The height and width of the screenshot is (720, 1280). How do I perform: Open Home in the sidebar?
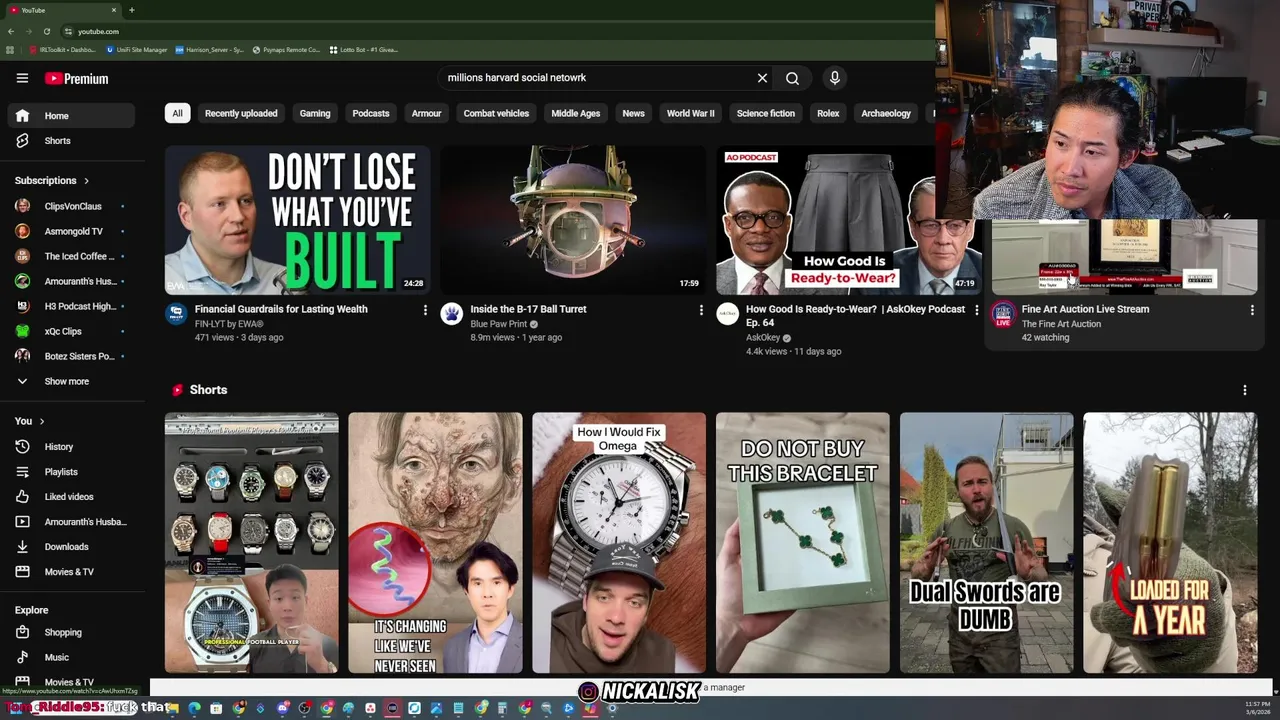click(x=71, y=116)
